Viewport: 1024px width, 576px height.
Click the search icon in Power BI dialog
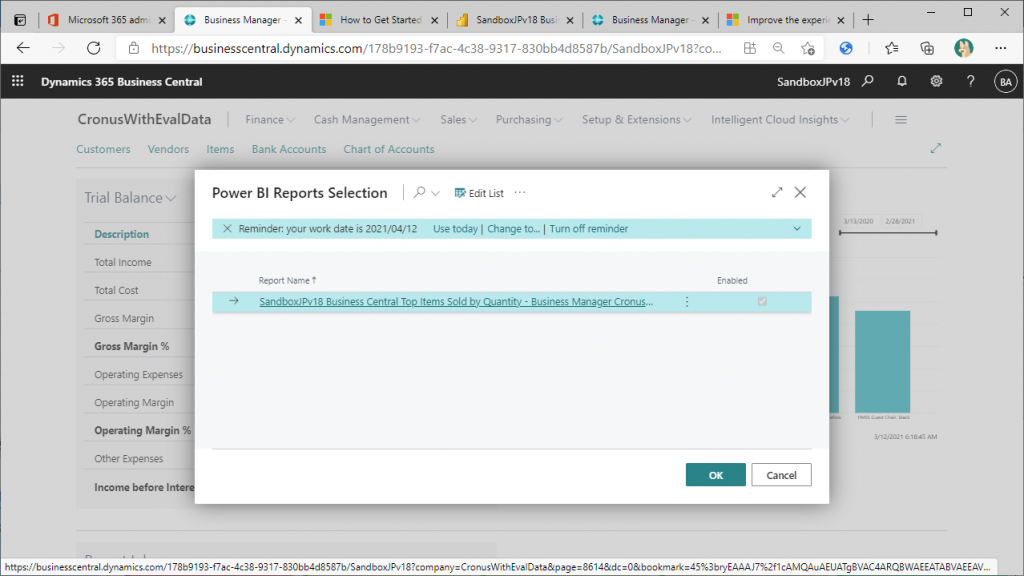tap(419, 193)
